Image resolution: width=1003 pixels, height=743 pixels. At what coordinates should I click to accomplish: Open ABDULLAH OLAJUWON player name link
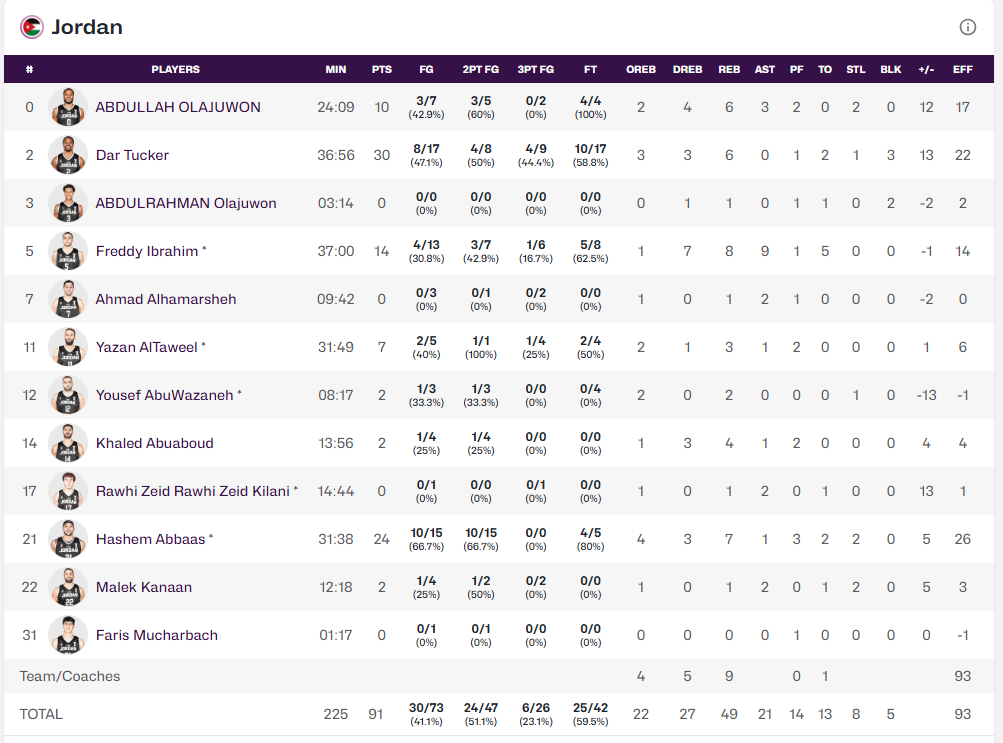click(178, 107)
